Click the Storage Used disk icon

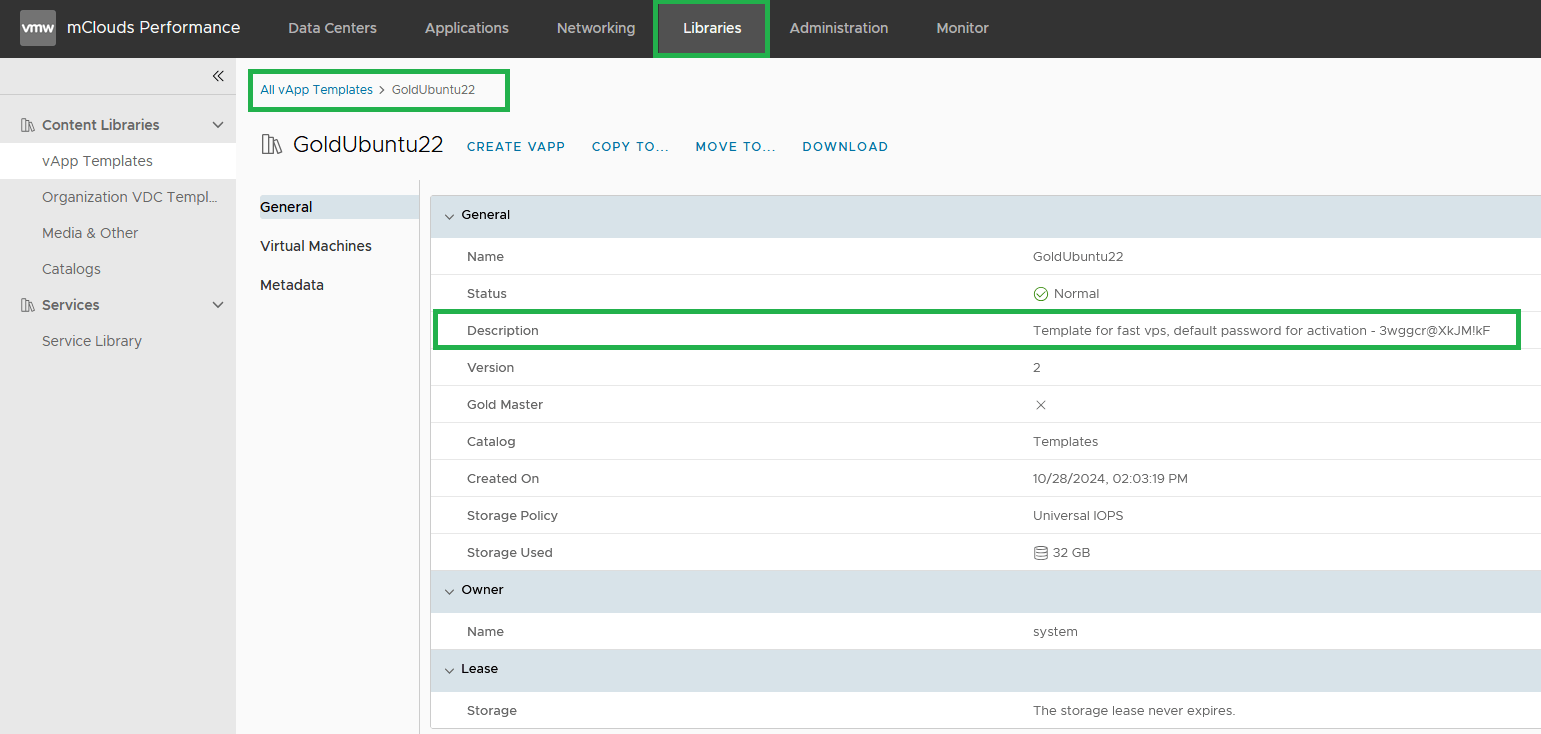point(1040,553)
